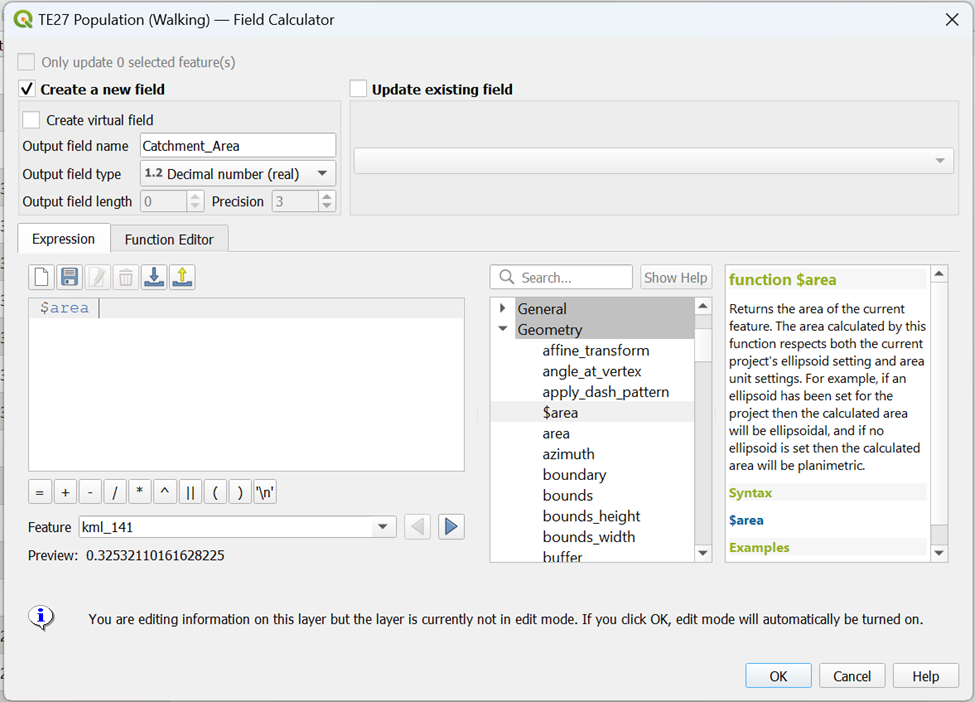Expand the General function group

(x=503, y=309)
